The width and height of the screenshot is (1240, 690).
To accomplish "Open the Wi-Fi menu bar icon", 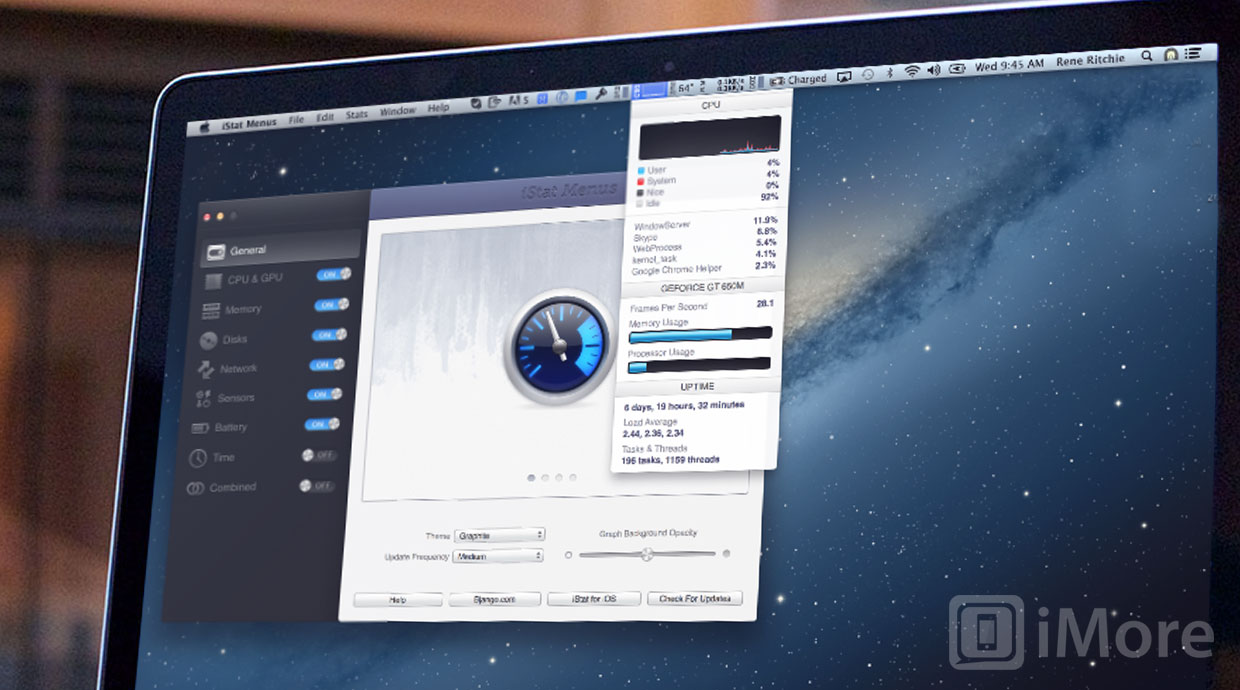I will tap(912, 71).
